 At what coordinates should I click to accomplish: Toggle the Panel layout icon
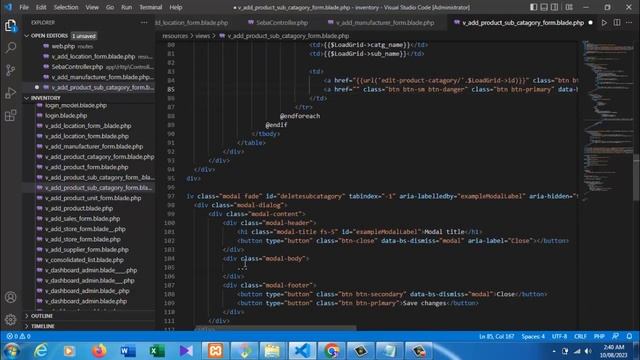[x=544, y=7]
